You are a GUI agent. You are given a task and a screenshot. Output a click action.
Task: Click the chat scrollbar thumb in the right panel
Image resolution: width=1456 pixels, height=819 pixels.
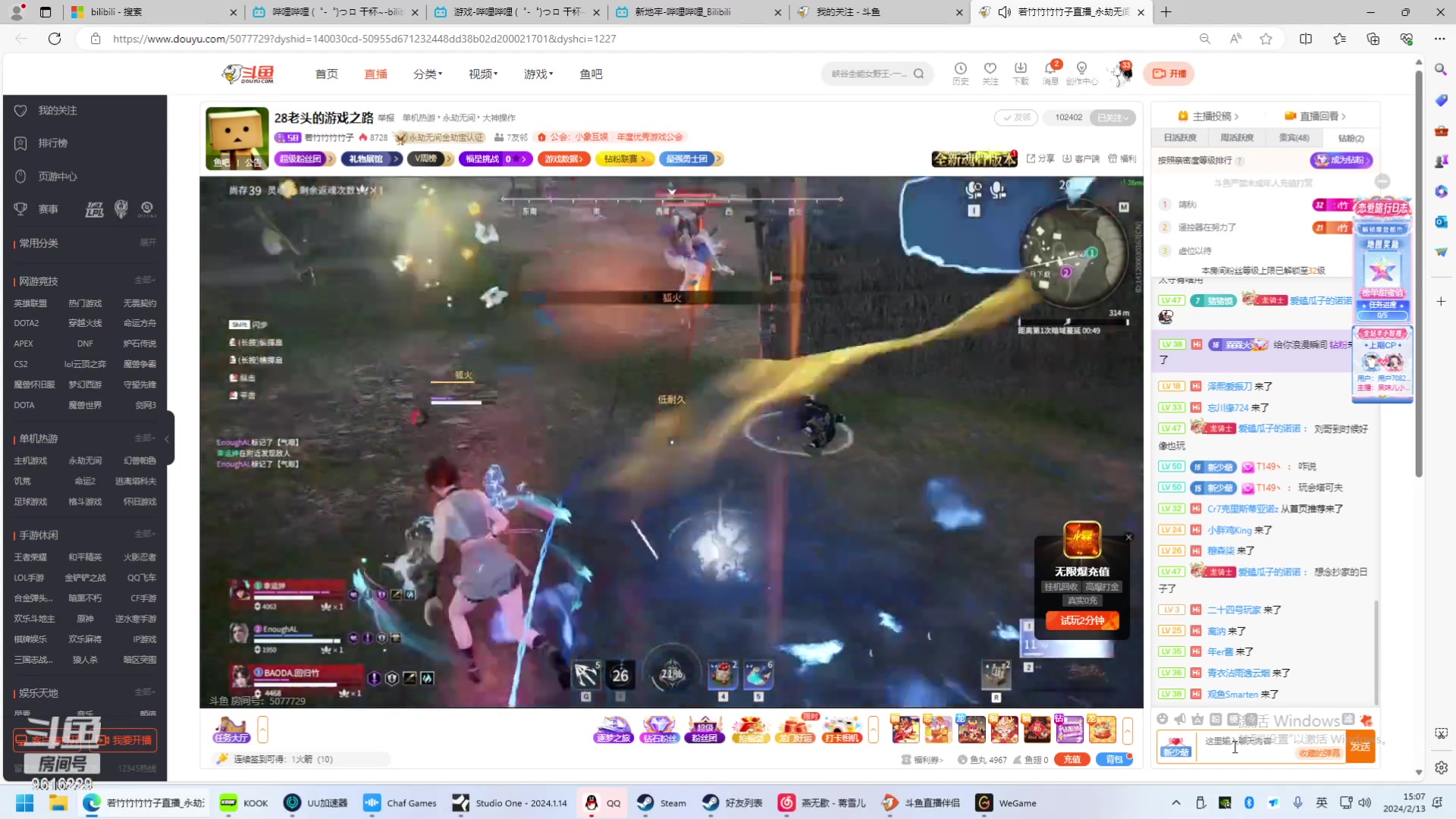click(x=1376, y=652)
